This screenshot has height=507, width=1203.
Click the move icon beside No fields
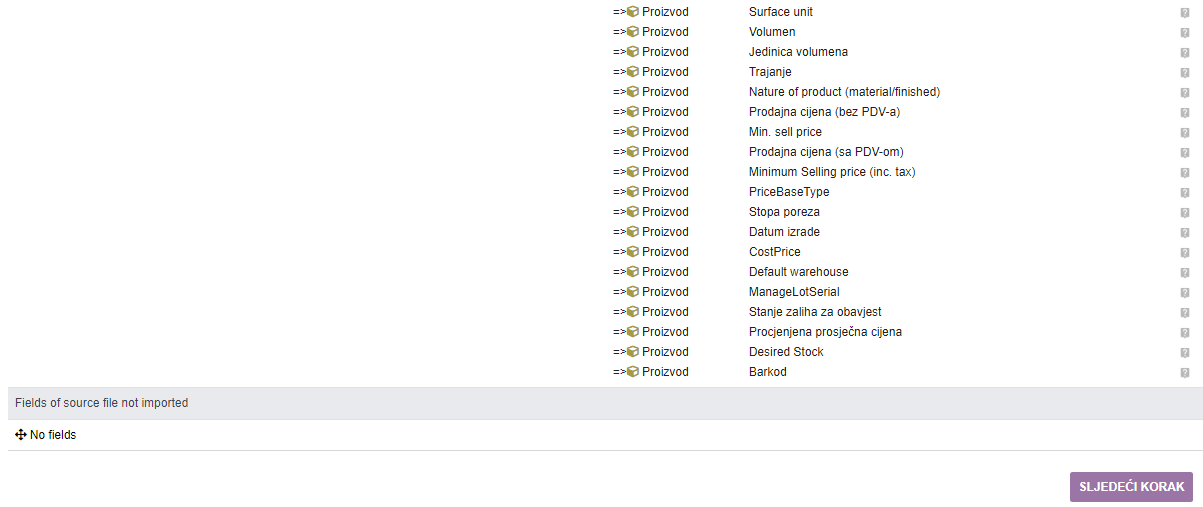pyautogui.click(x=21, y=435)
